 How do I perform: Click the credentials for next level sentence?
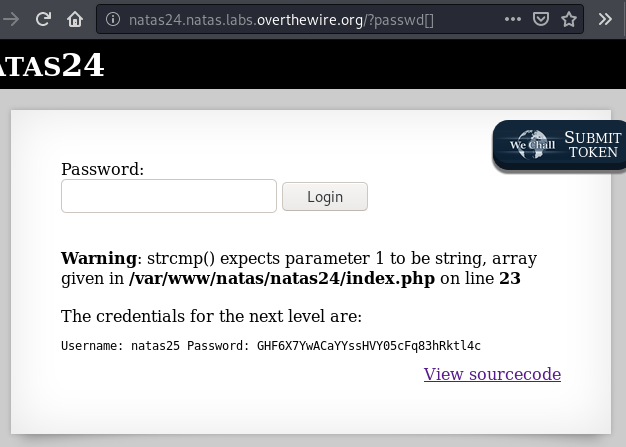tap(211, 316)
